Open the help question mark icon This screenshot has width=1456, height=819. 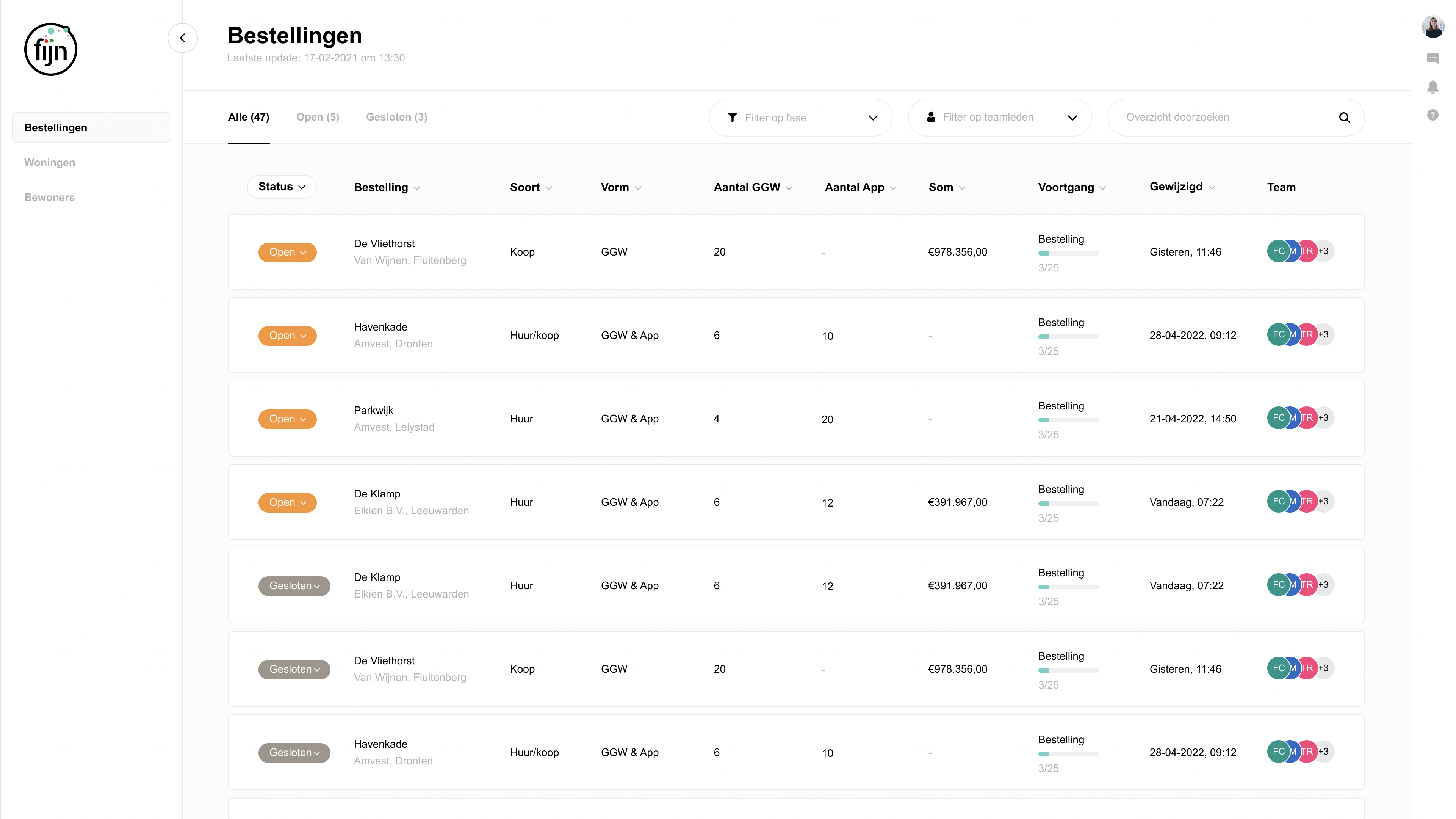coord(1433,115)
